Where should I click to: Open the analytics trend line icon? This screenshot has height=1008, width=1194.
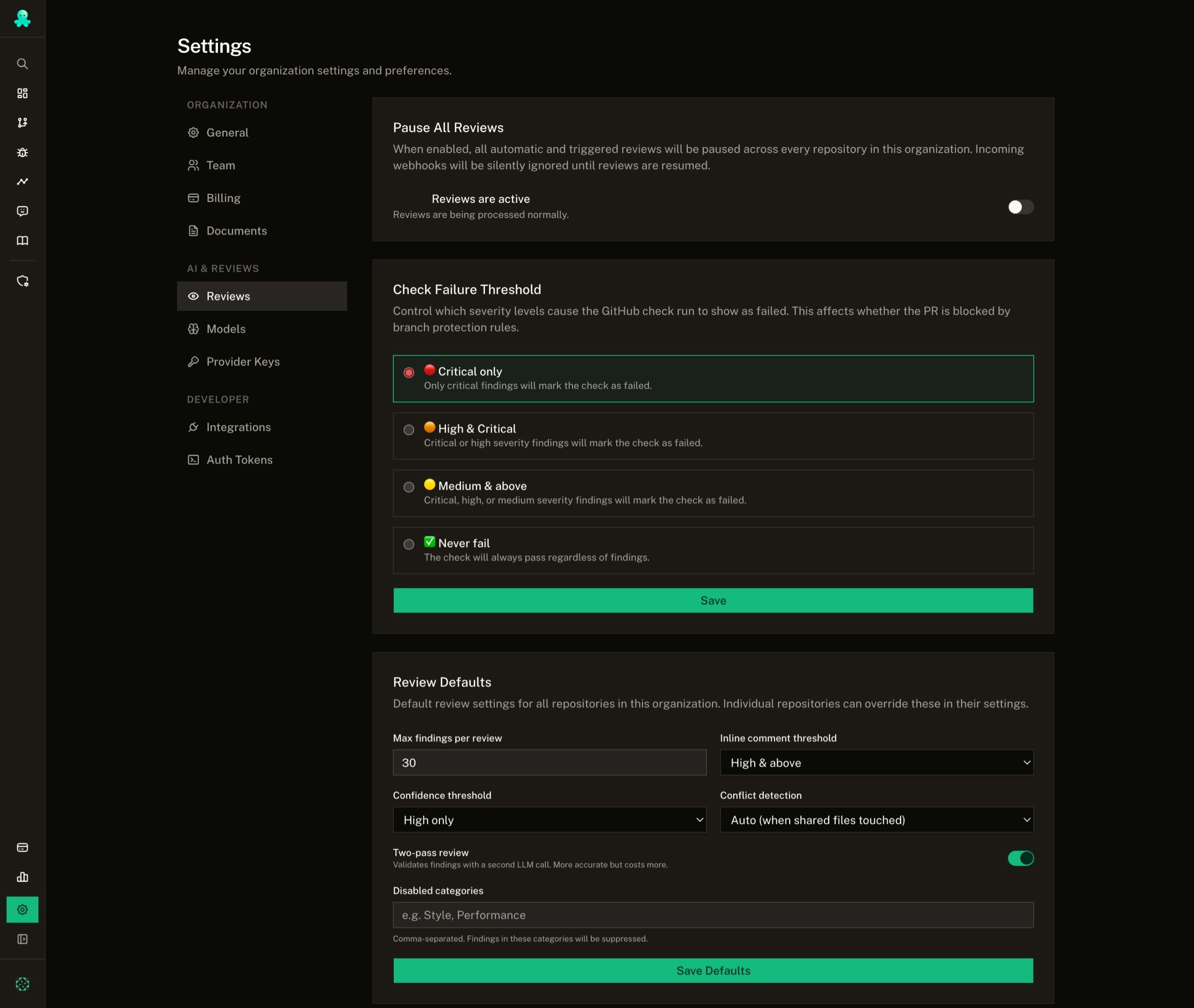pos(22,181)
